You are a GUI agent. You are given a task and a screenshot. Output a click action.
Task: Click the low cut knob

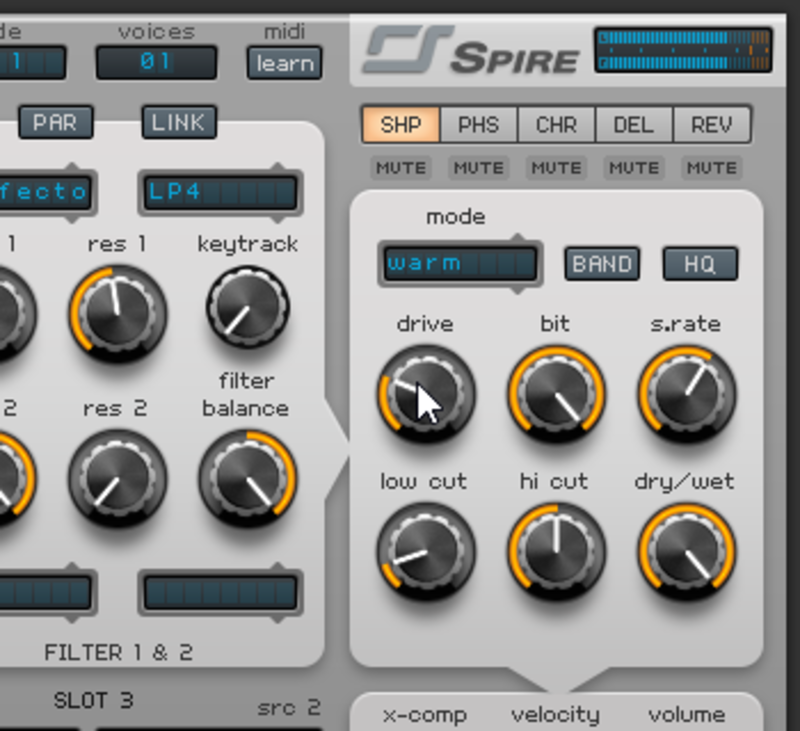427,551
